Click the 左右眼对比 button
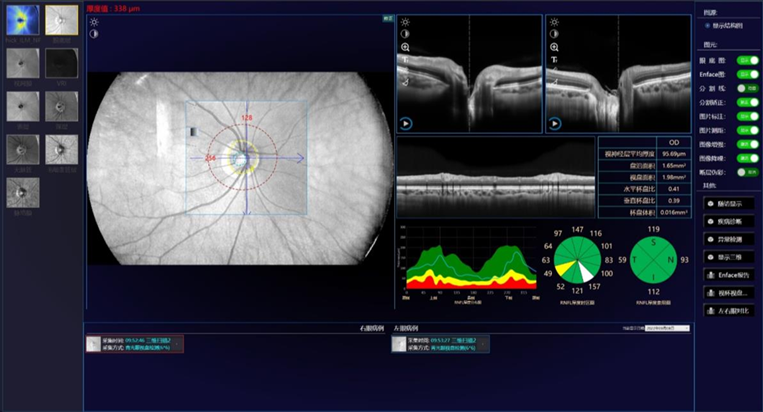 727,310
